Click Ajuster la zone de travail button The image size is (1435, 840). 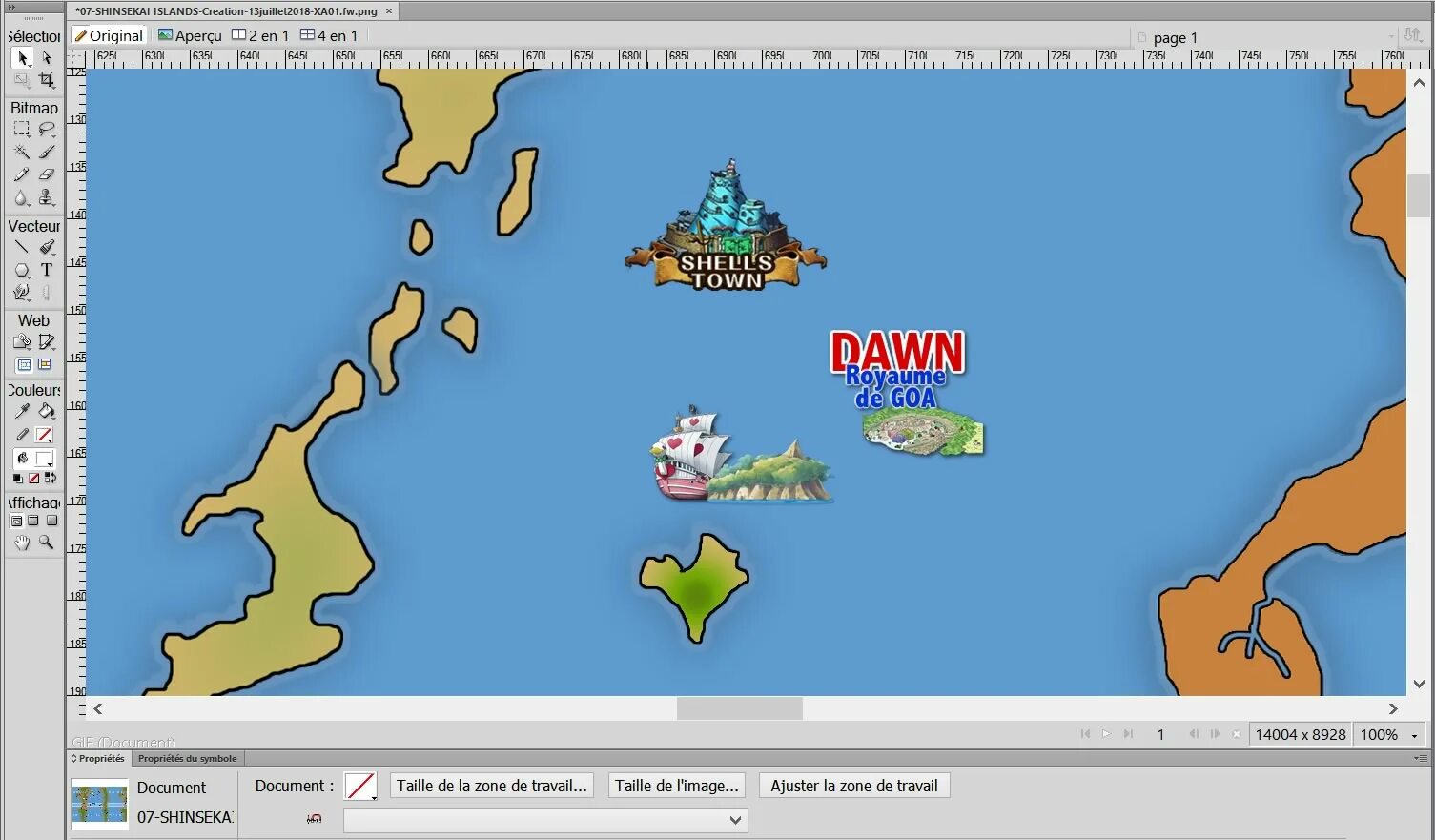point(854,786)
